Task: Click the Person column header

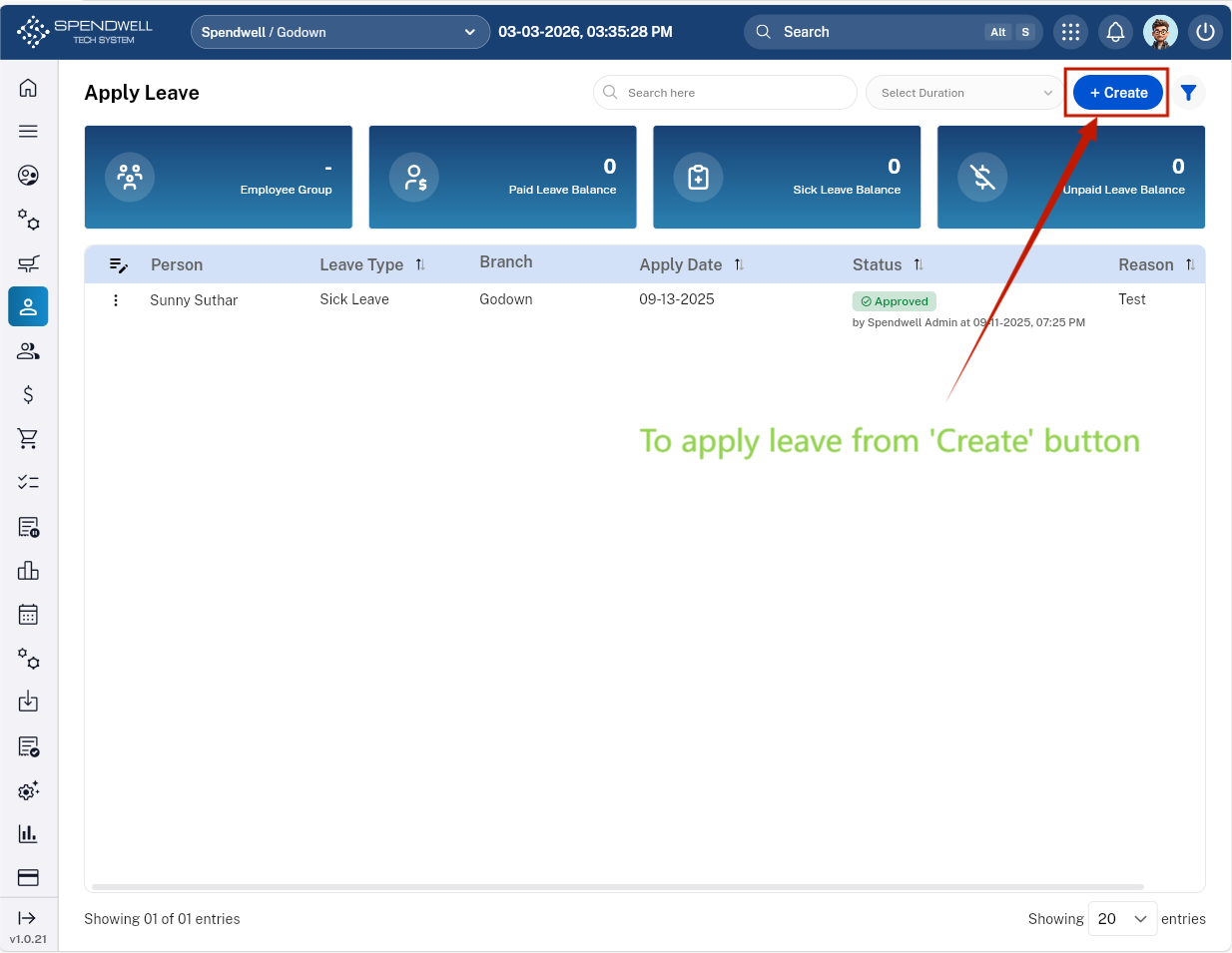Action: pos(177,264)
